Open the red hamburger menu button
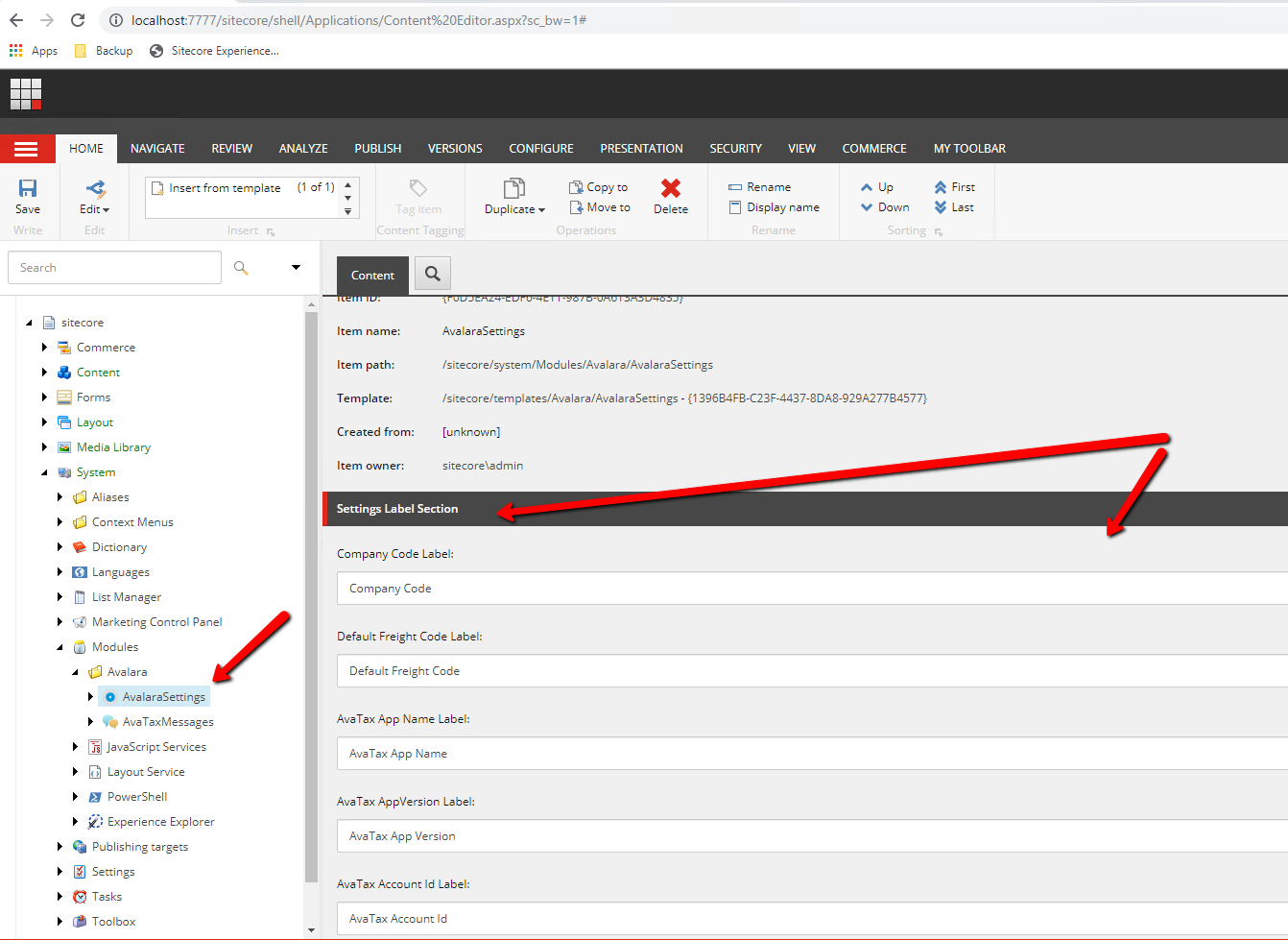 [x=27, y=149]
